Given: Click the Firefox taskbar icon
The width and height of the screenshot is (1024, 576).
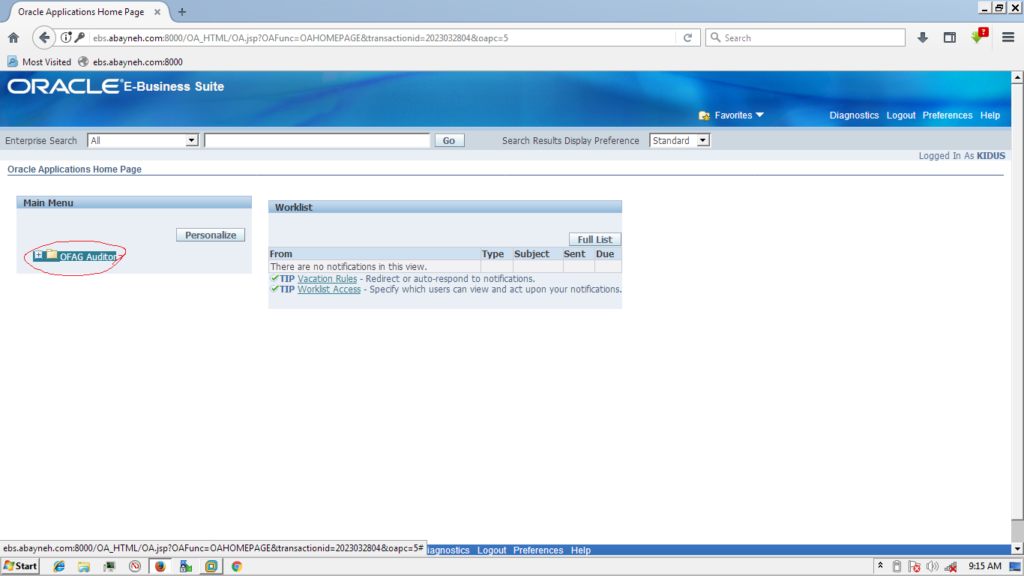Looking at the screenshot, I should click(160, 566).
